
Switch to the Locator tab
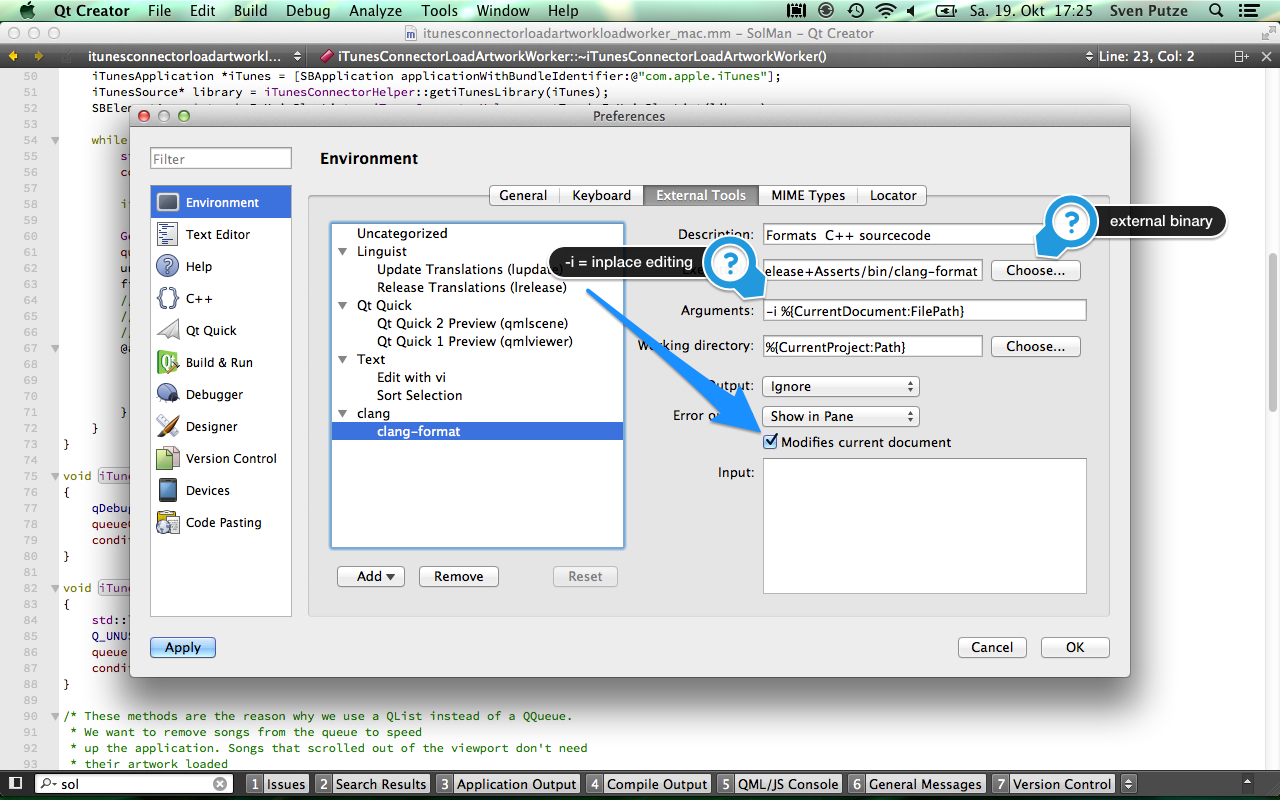tap(893, 195)
